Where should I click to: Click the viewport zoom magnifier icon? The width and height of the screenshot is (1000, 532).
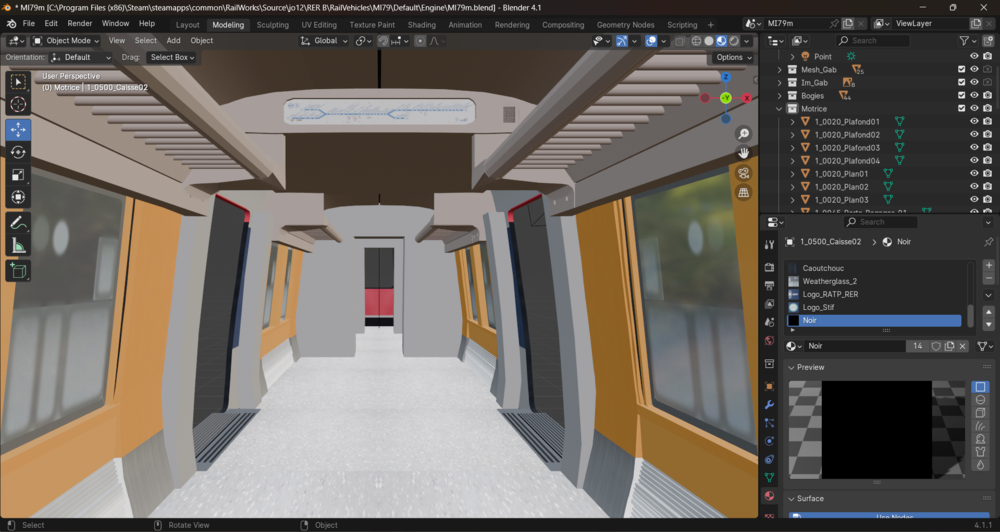pyautogui.click(x=744, y=133)
